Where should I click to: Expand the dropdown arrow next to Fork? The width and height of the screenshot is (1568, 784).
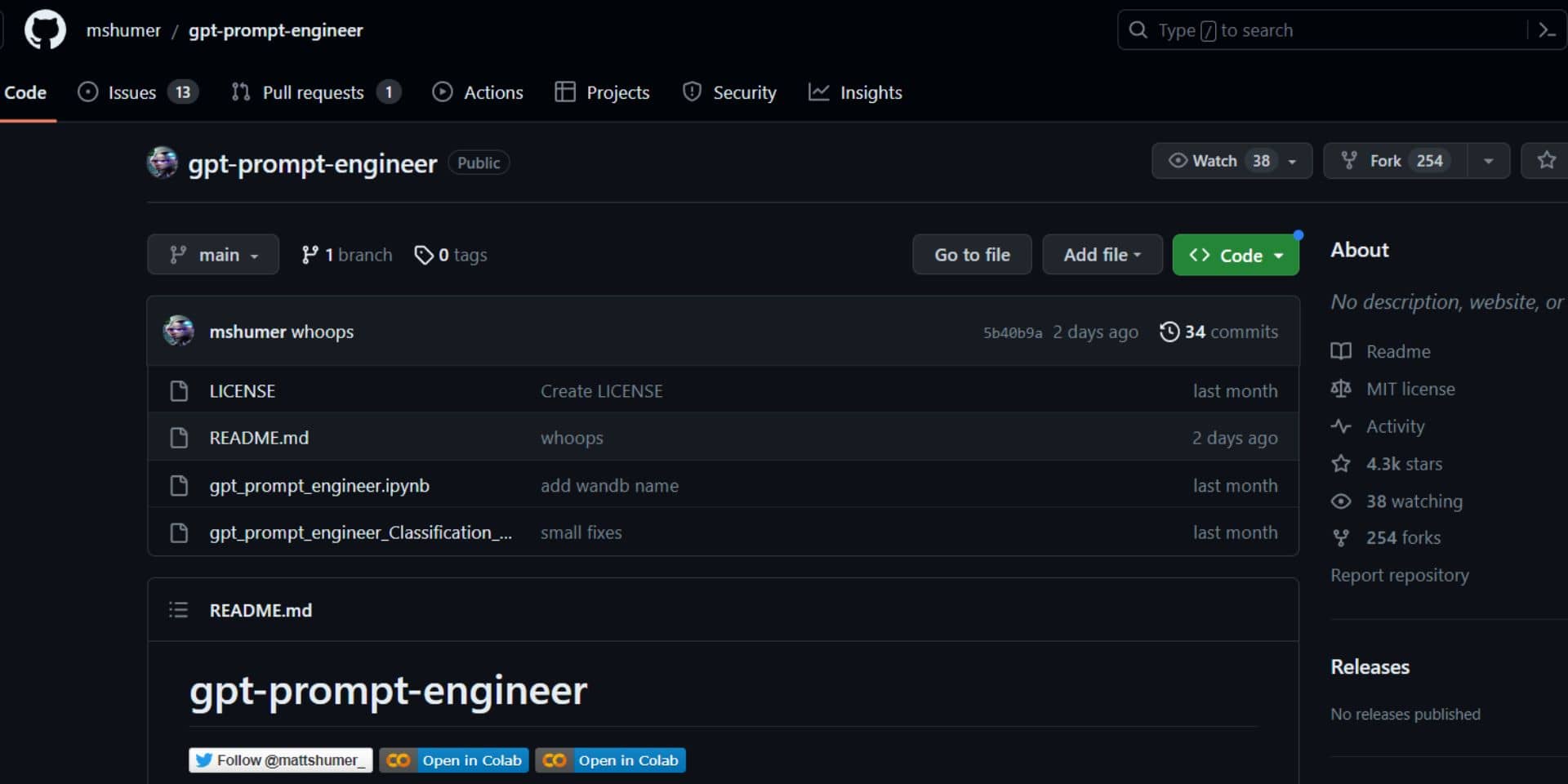[x=1488, y=161]
